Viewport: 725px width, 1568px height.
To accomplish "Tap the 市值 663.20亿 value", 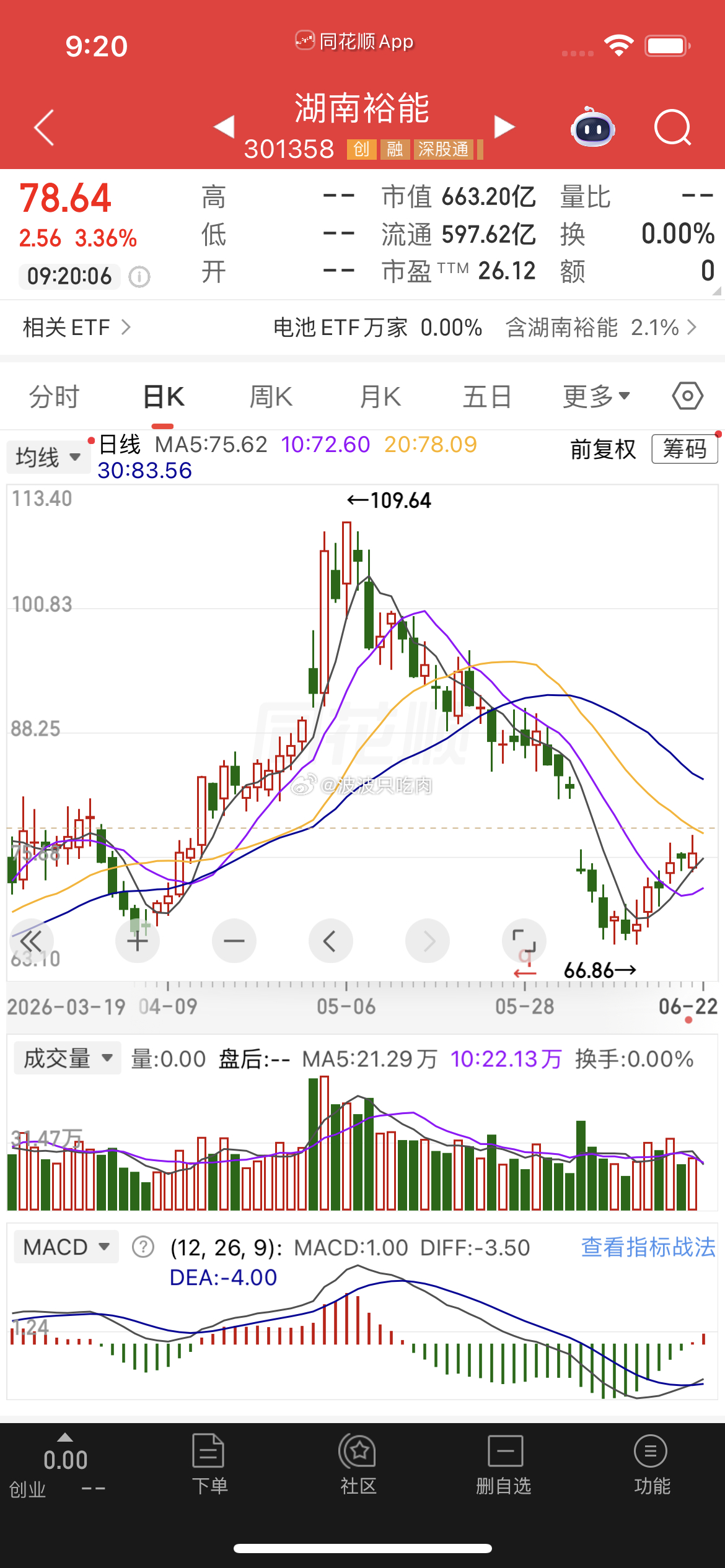I will [459, 197].
